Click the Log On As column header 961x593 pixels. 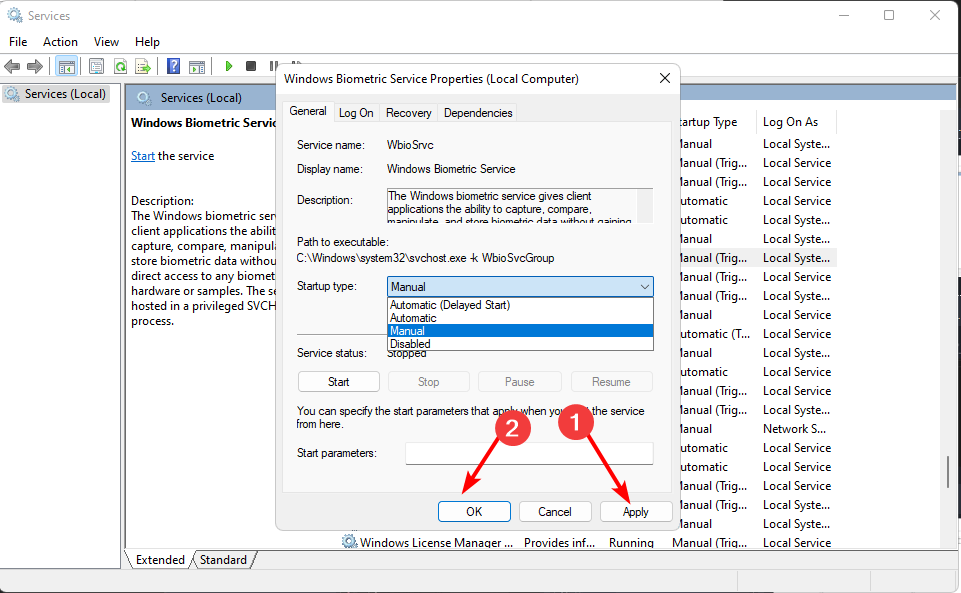(796, 122)
